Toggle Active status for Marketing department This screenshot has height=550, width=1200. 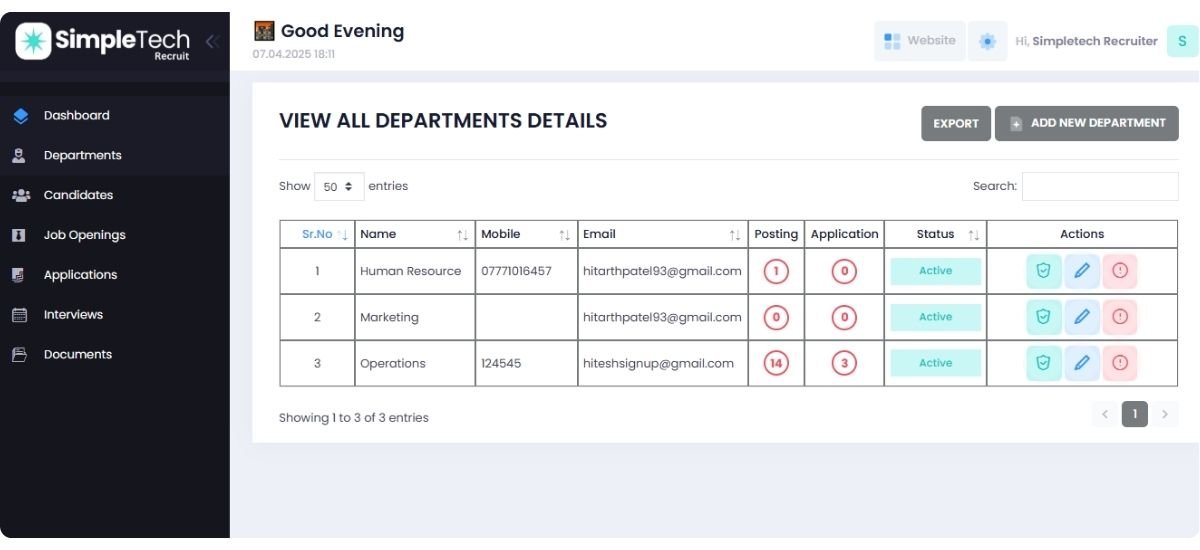tap(935, 317)
